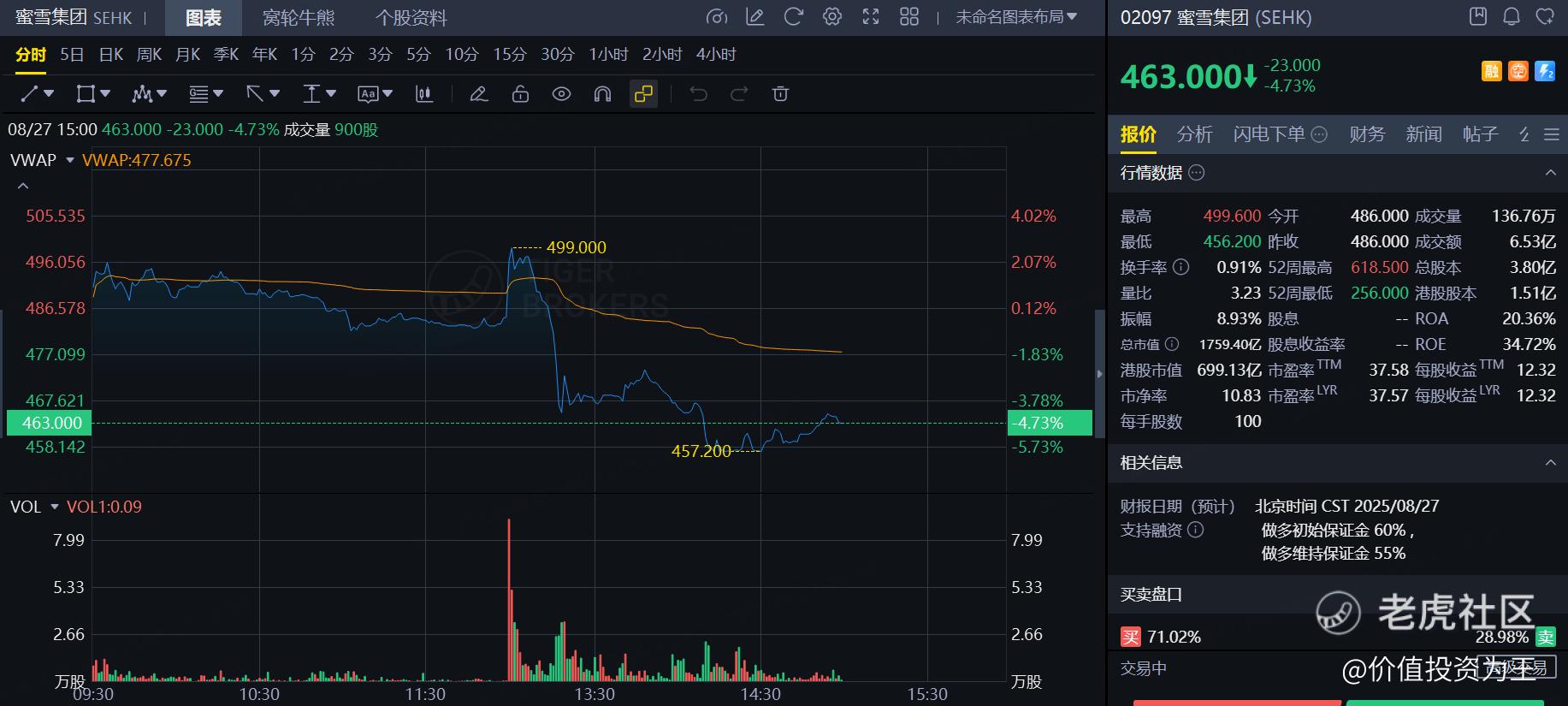Toggle magnet snap mode
The height and width of the screenshot is (706, 1568).
[602, 94]
